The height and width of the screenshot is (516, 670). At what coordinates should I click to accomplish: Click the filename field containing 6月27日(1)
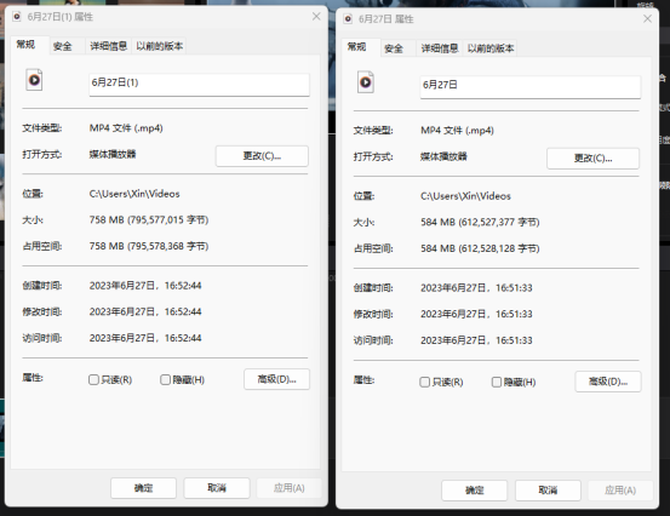pyautogui.click(x=198, y=83)
